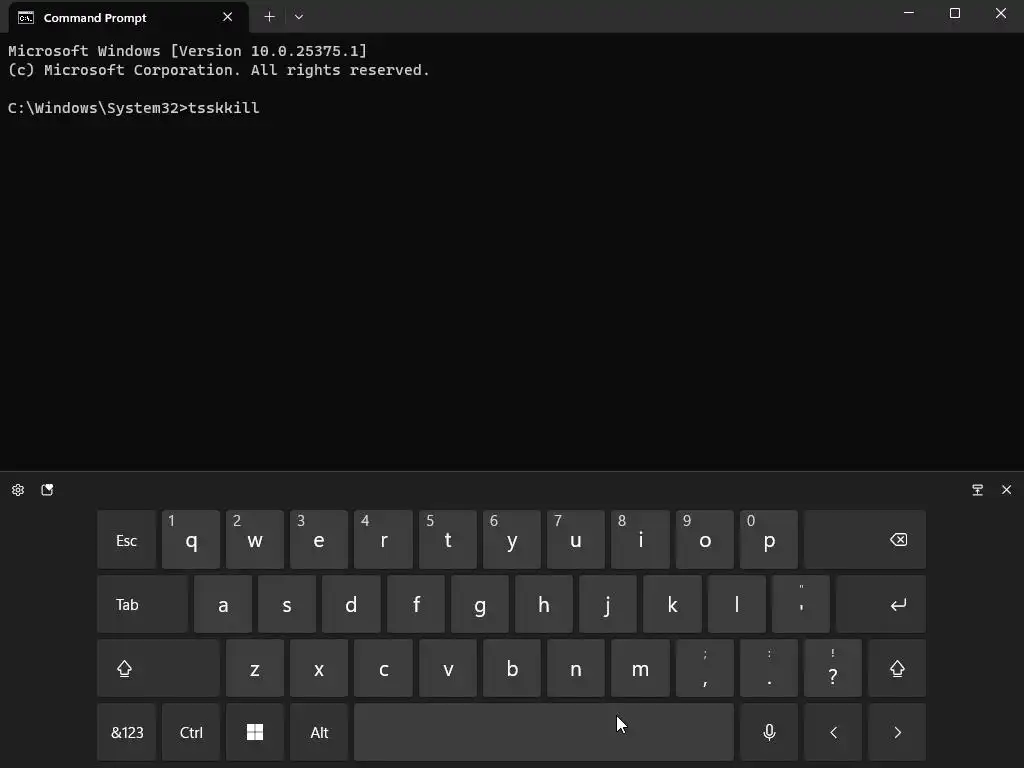Tap the u key
This screenshot has height=768, width=1024.
(x=575, y=540)
